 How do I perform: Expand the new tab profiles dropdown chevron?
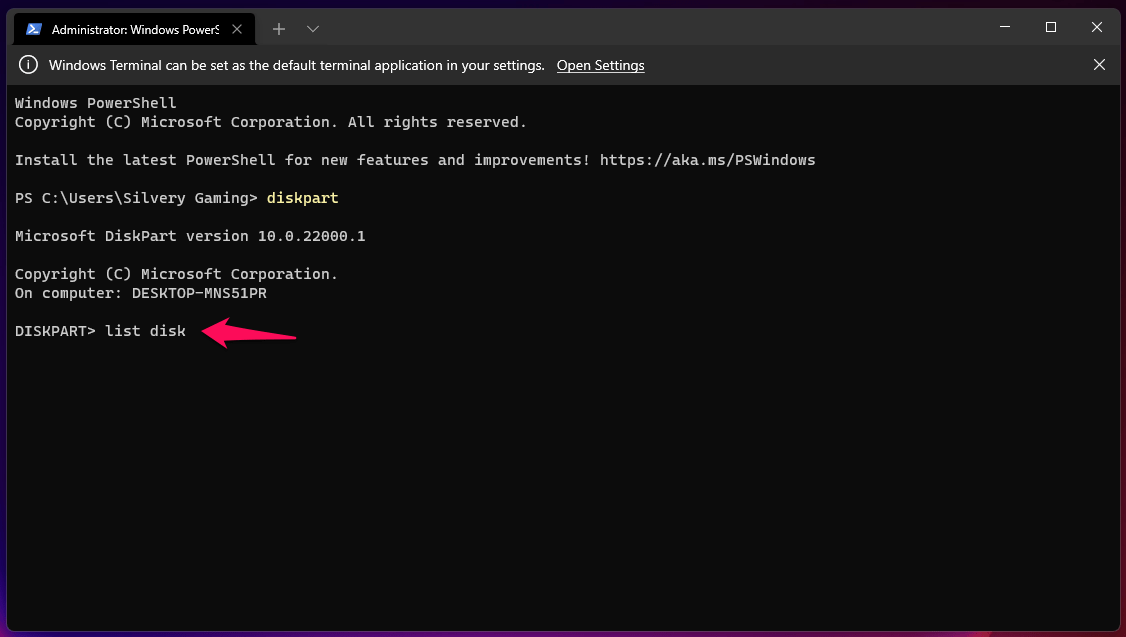[x=313, y=29]
